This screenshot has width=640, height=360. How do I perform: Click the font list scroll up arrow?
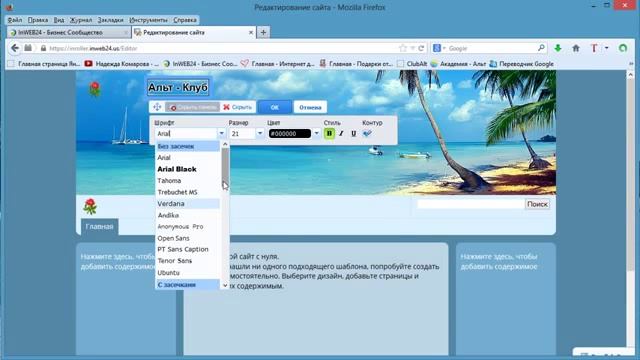coord(225,144)
